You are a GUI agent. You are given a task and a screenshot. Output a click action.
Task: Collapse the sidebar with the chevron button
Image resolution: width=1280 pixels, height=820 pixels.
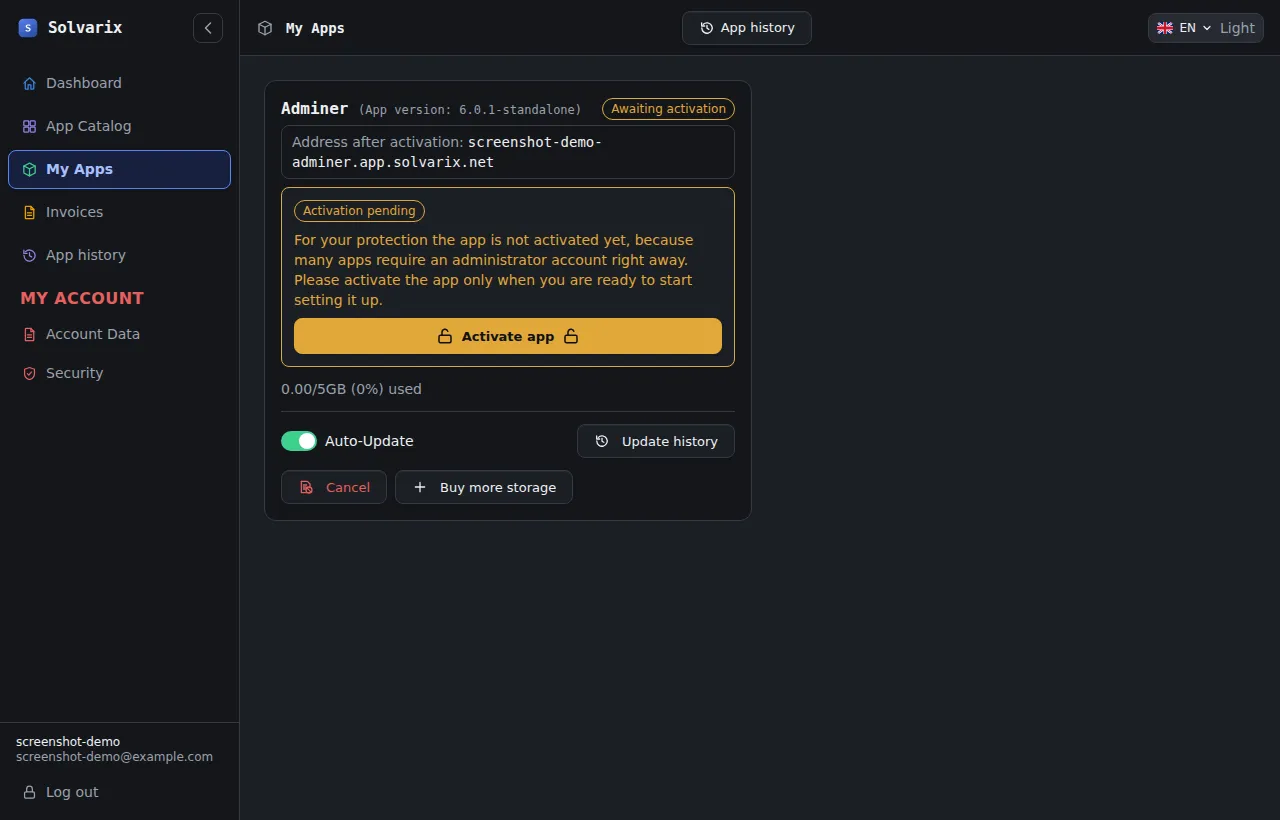click(208, 28)
